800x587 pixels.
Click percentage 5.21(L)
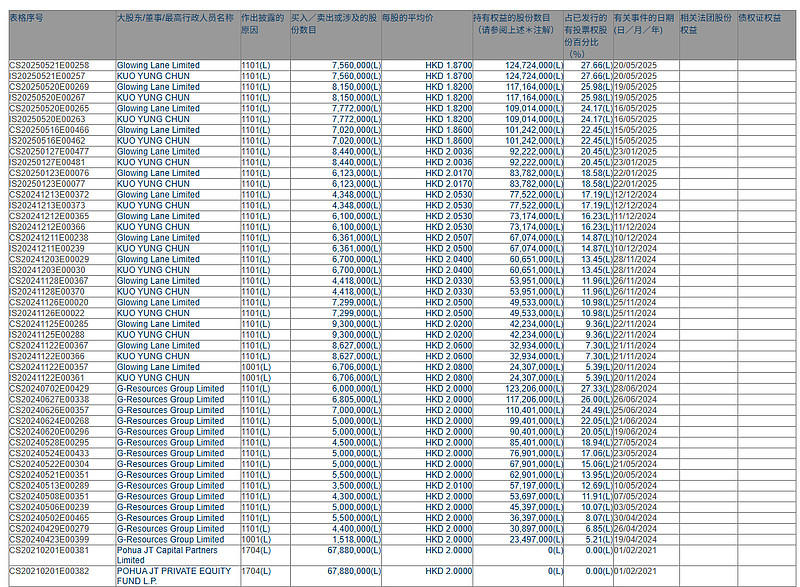(599, 540)
